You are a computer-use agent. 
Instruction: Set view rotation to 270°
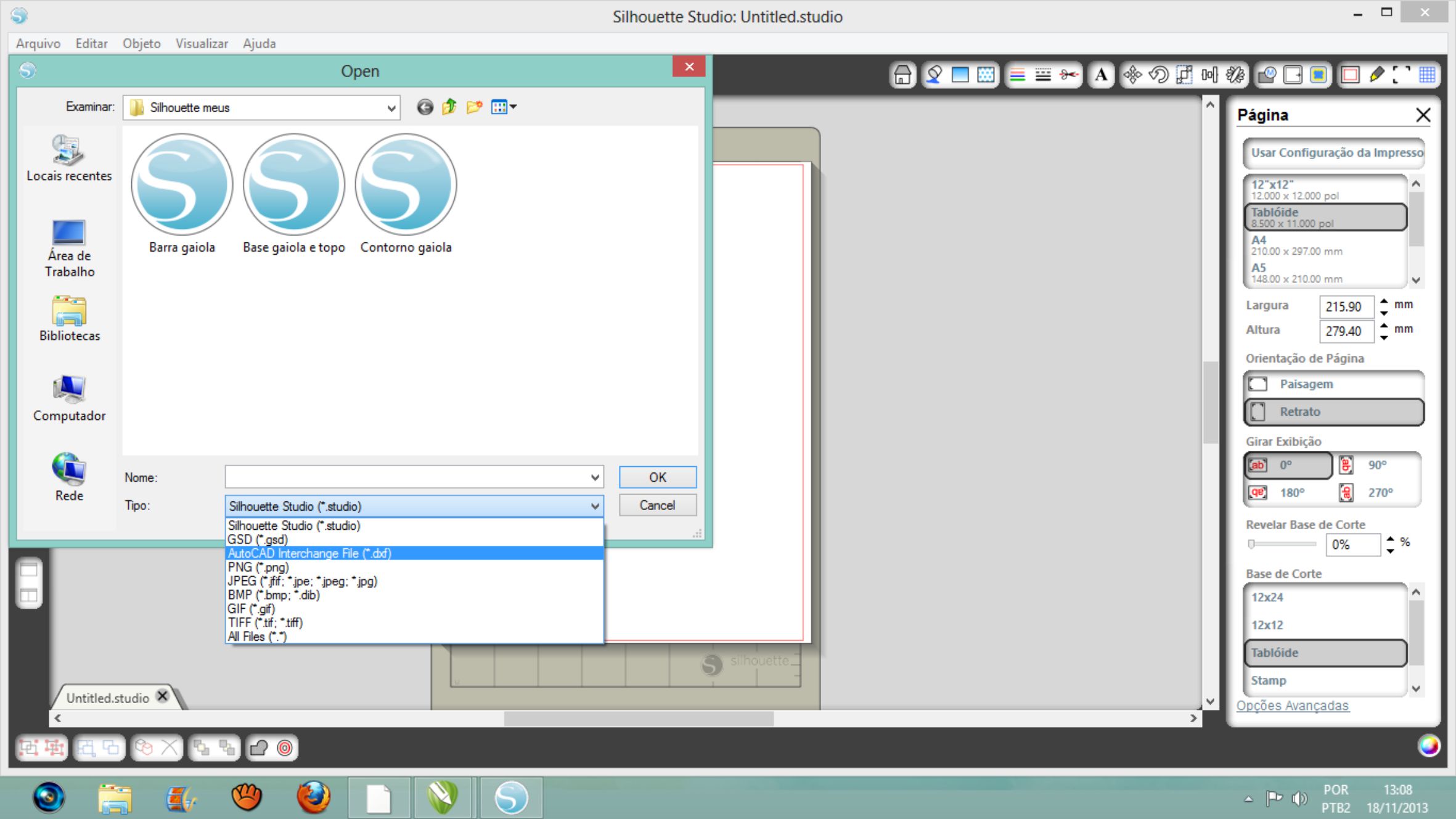click(1377, 493)
